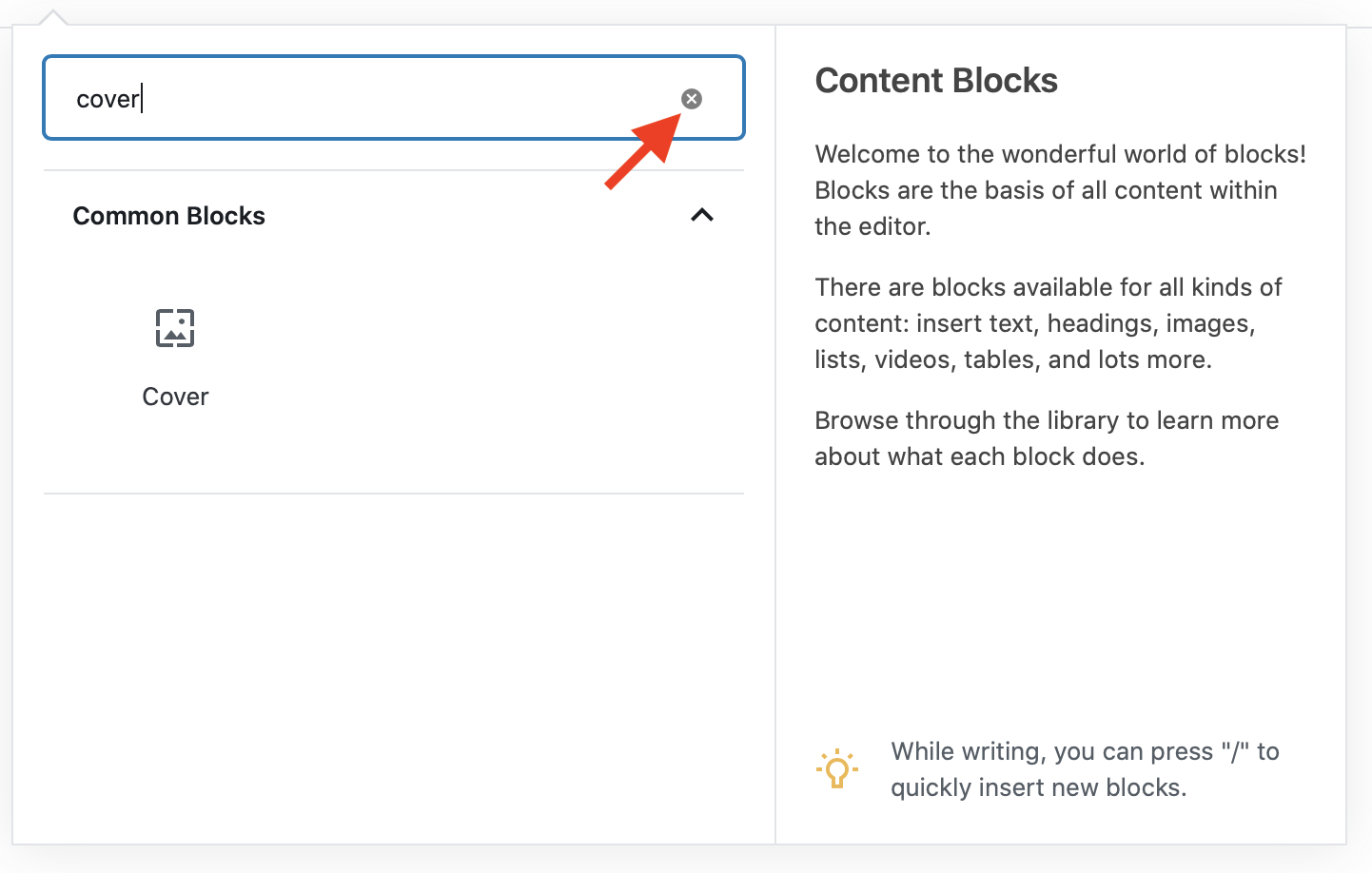
Task: Click the "Welcome to the wonderful world" paragraph
Action: [1060, 190]
